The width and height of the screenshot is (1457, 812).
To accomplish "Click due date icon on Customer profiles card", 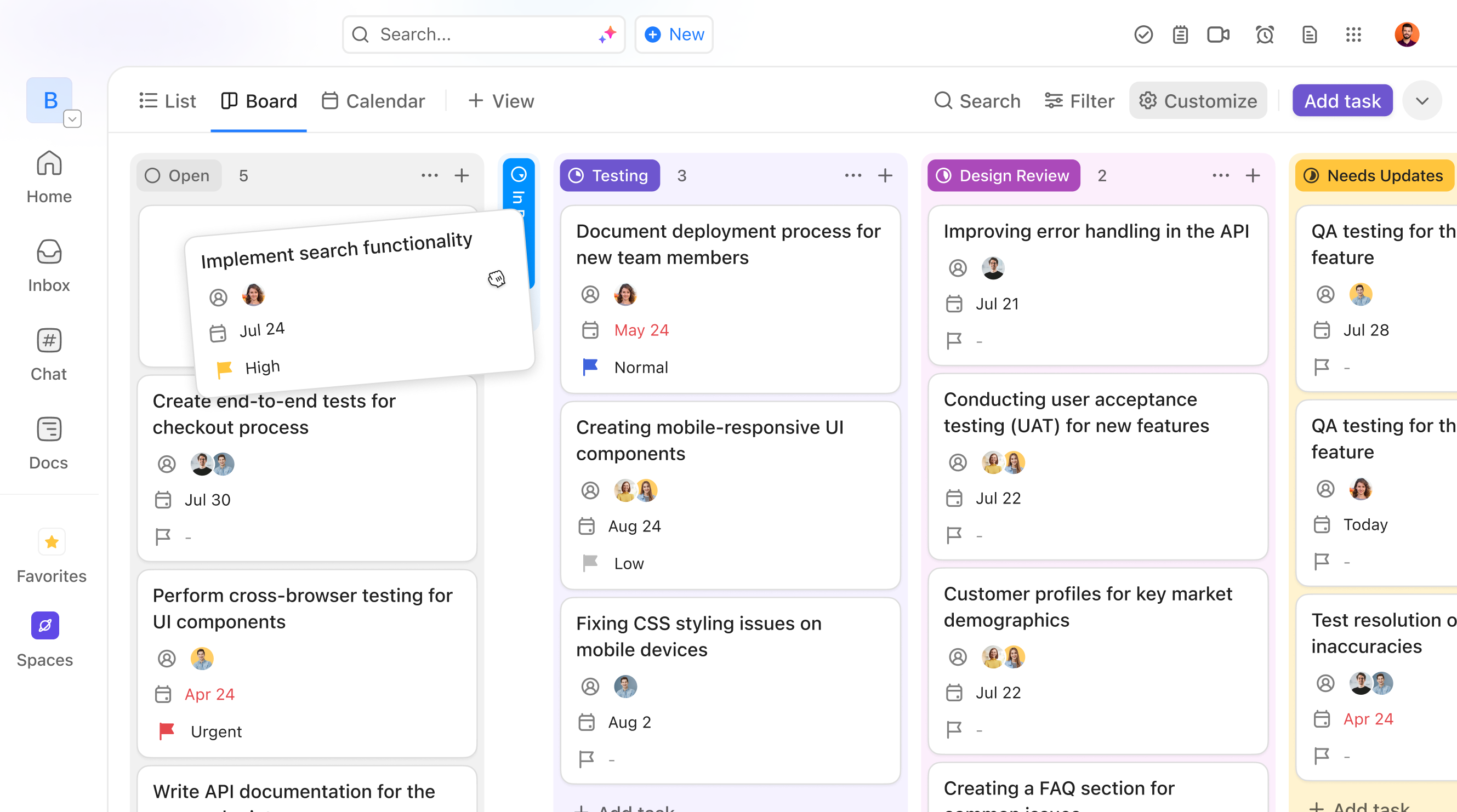I will (954, 692).
